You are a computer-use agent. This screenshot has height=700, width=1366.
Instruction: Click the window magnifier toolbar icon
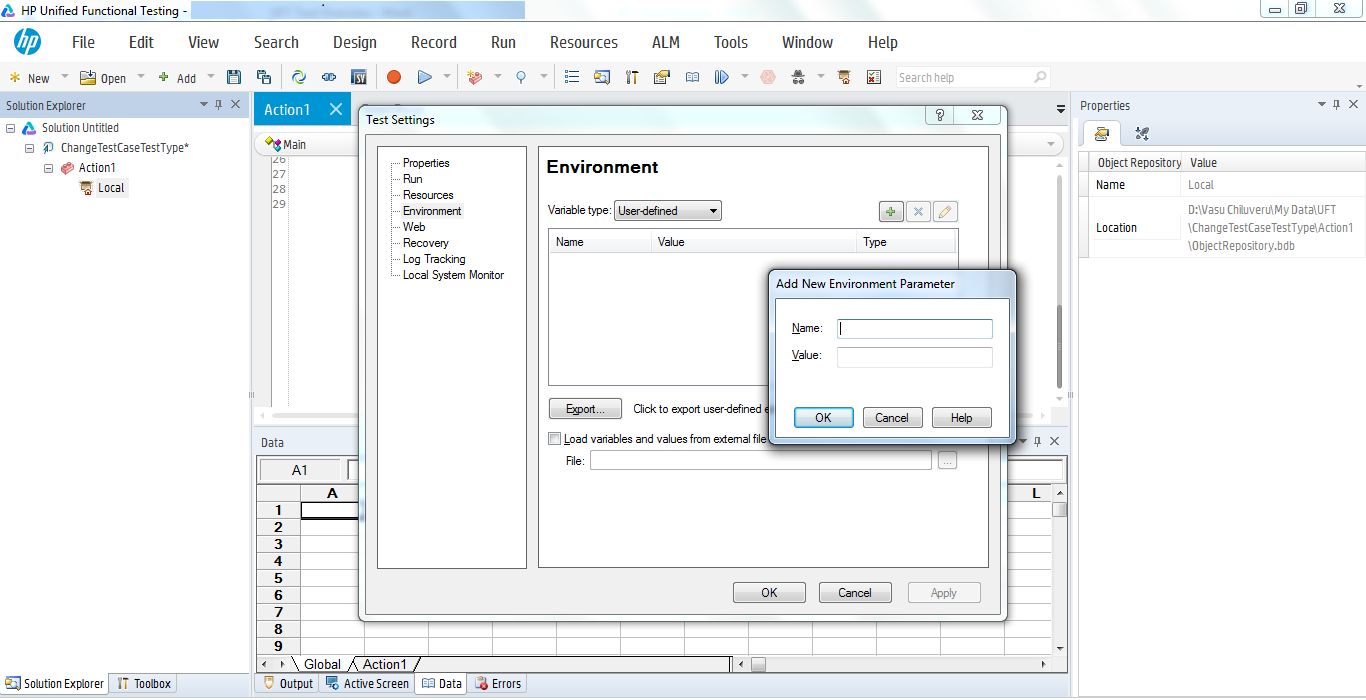[602, 77]
